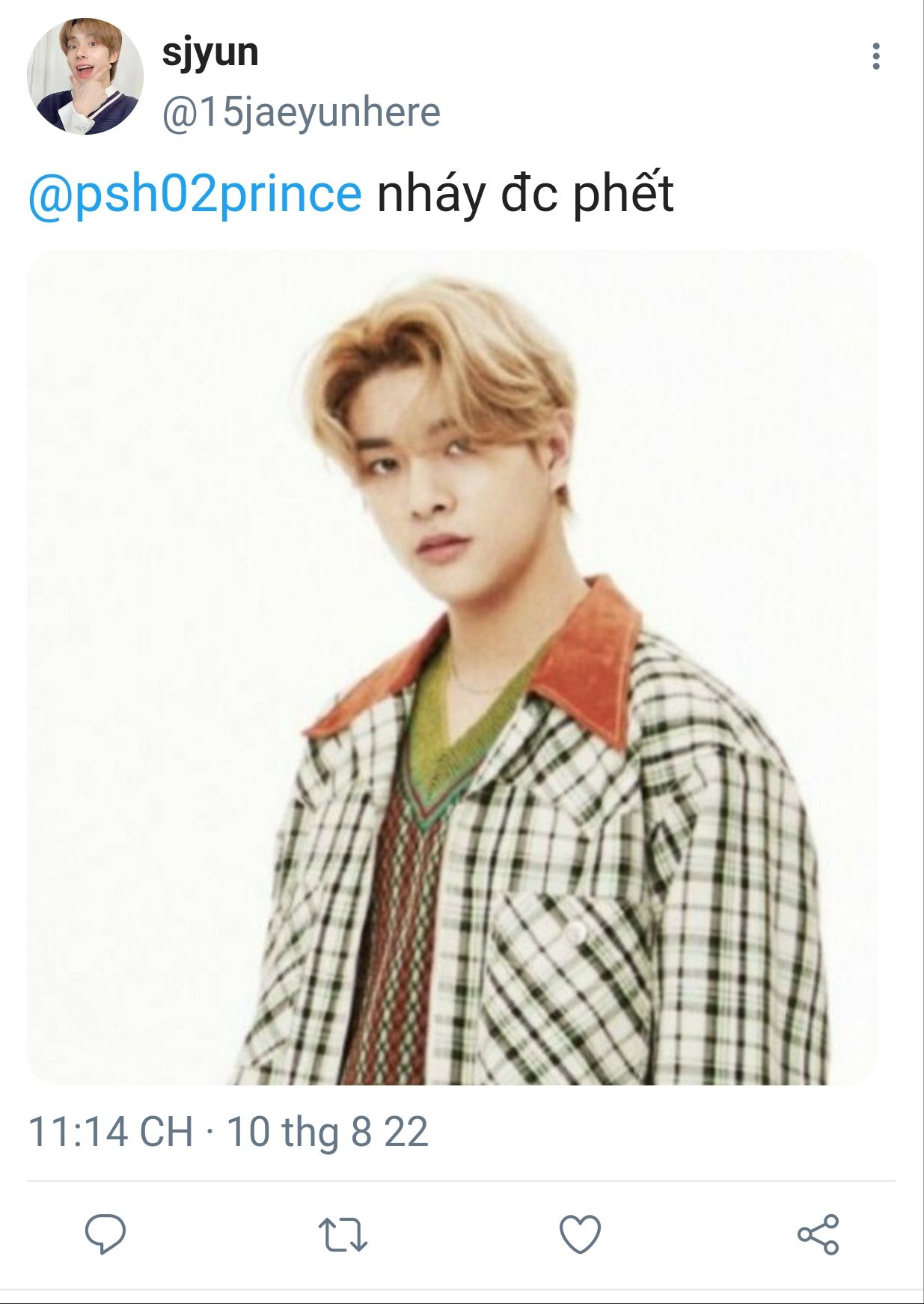Click the date 10 thg 8 22

327,1131
